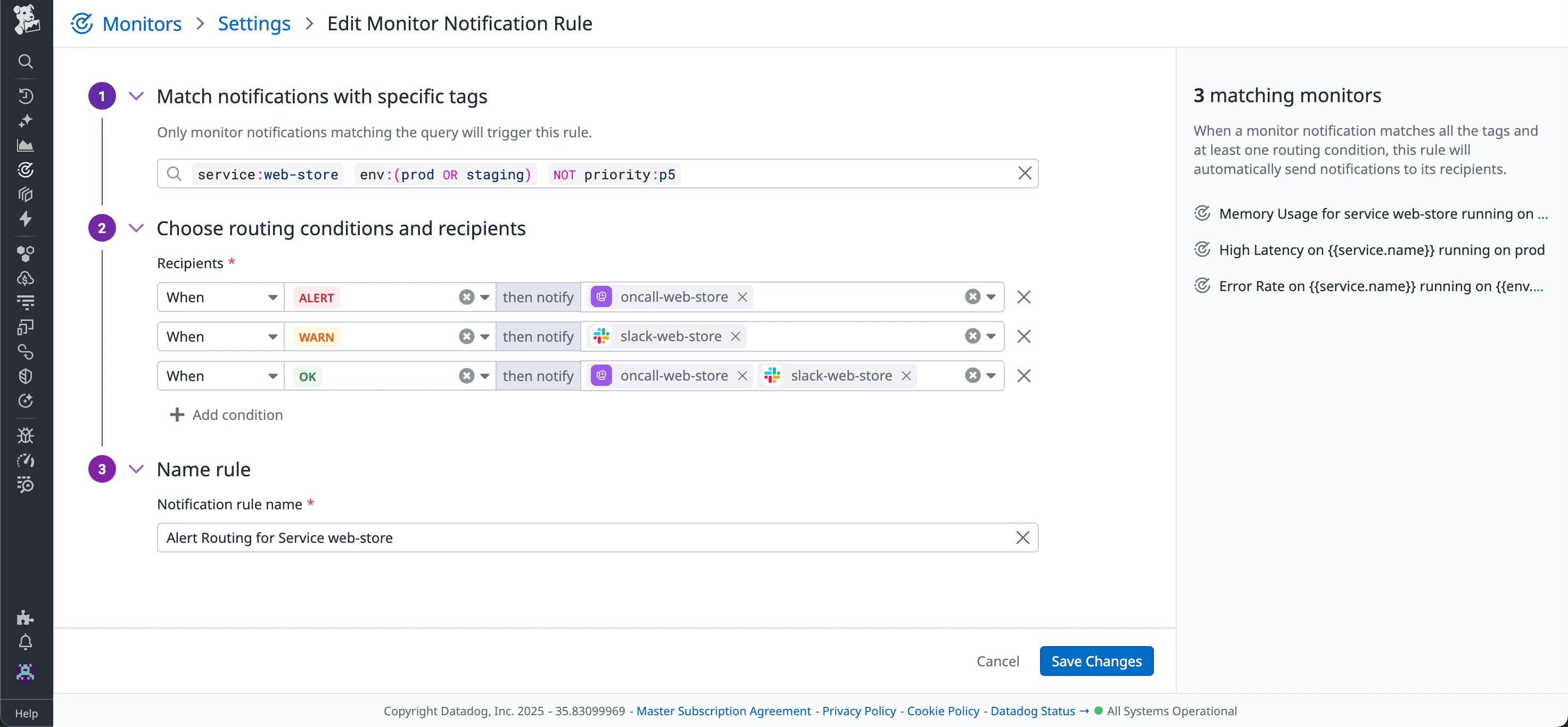Open Master Subscription Agreement link
The height and width of the screenshot is (727, 1568).
pyautogui.click(x=723, y=711)
